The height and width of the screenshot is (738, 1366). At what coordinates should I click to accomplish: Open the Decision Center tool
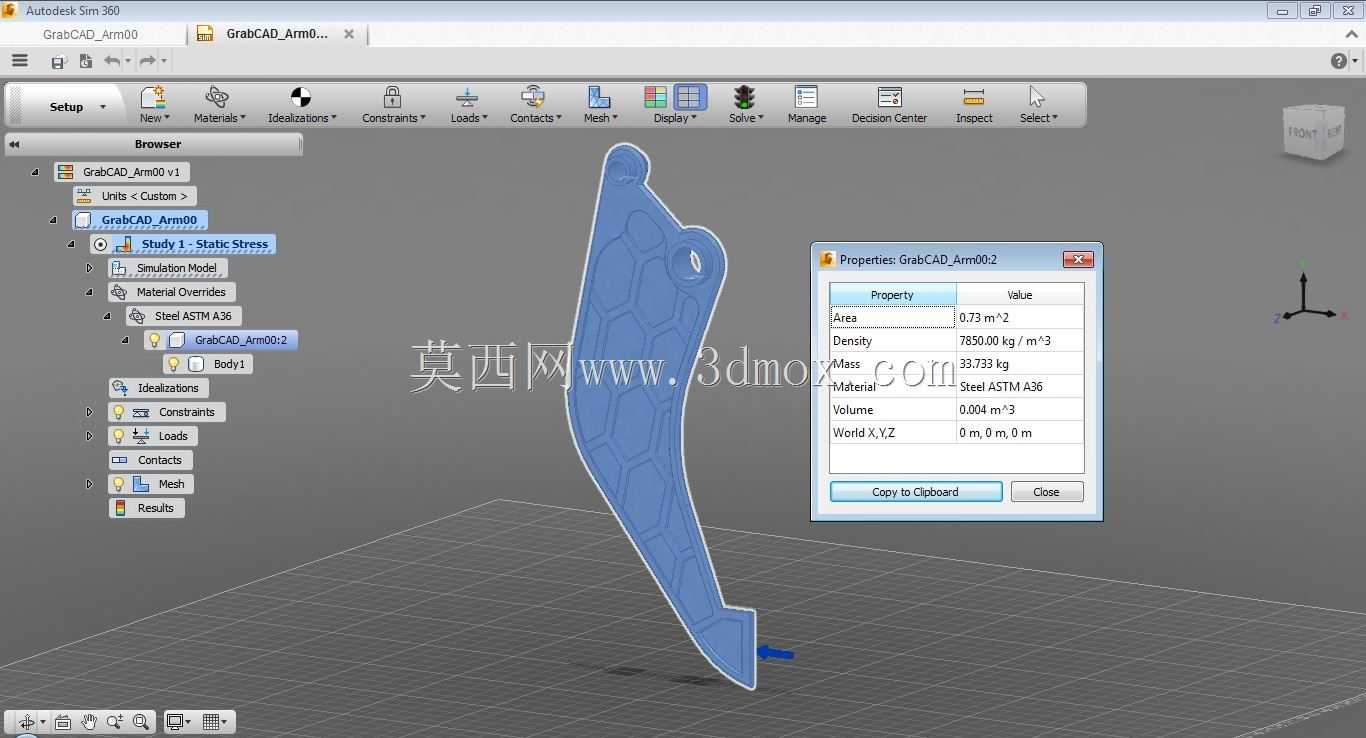coord(889,105)
